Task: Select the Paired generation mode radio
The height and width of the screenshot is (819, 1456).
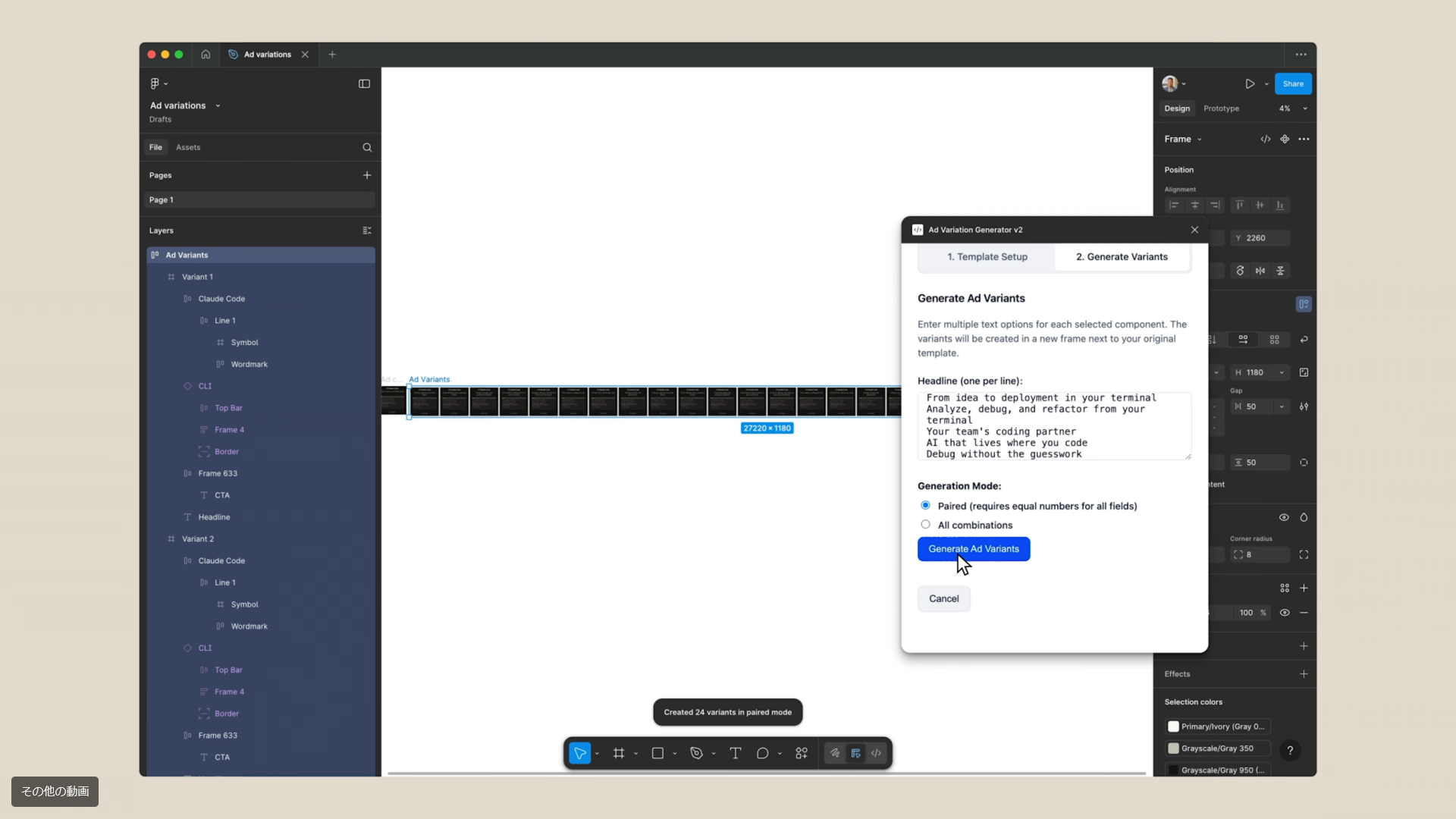Action: pyautogui.click(x=925, y=505)
